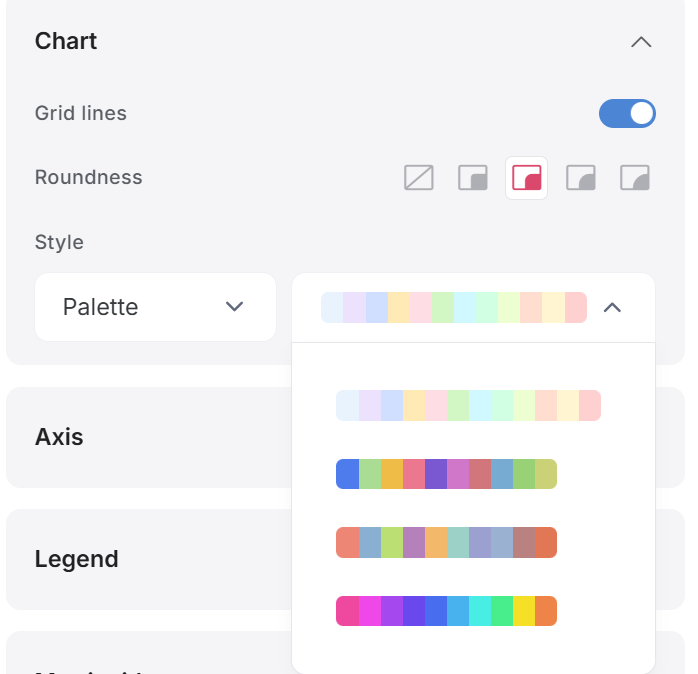Click the Style label
Screen dimensions: 698x674
[59, 243]
